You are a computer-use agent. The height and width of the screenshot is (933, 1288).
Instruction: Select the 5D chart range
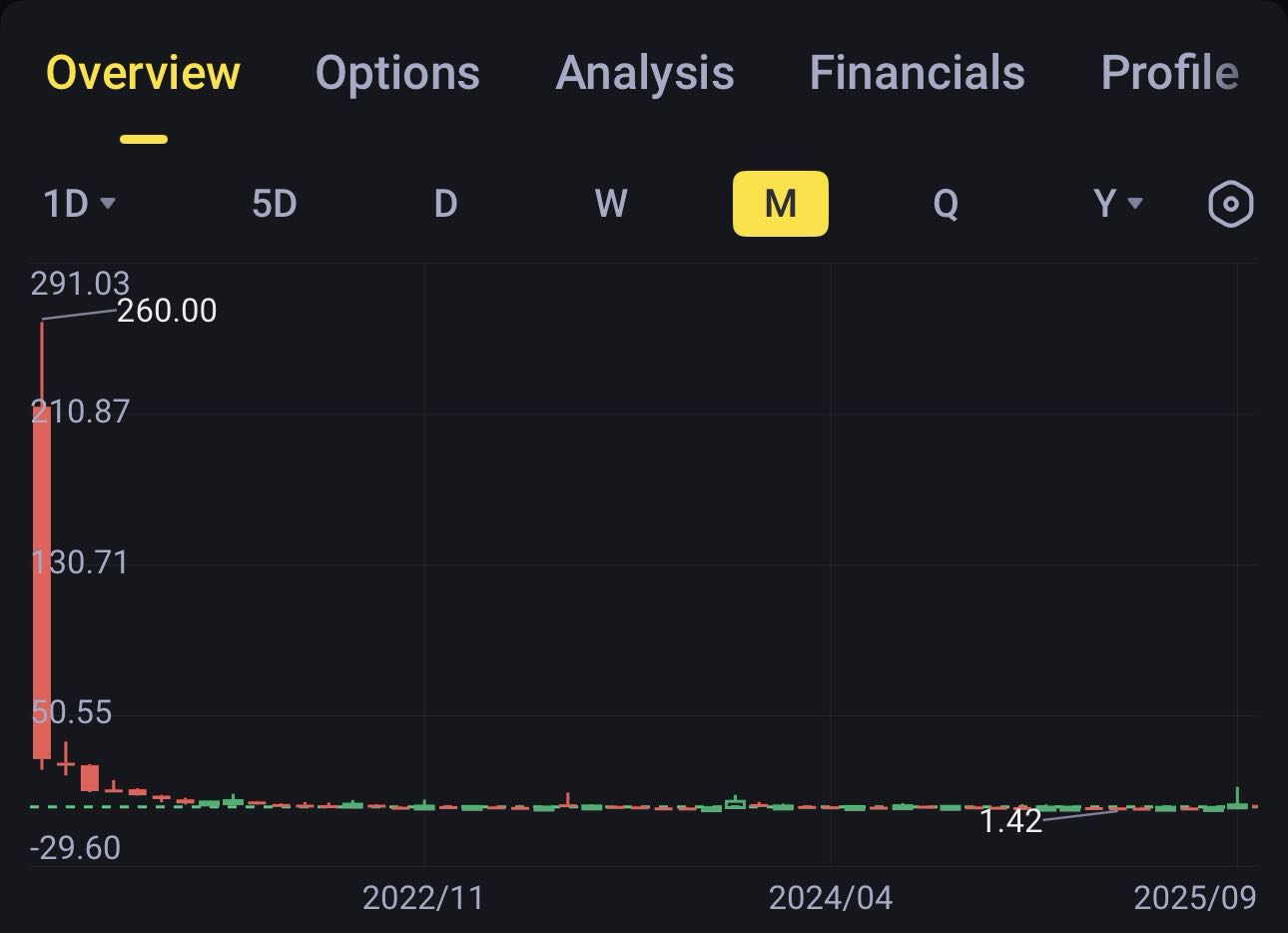click(274, 204)
